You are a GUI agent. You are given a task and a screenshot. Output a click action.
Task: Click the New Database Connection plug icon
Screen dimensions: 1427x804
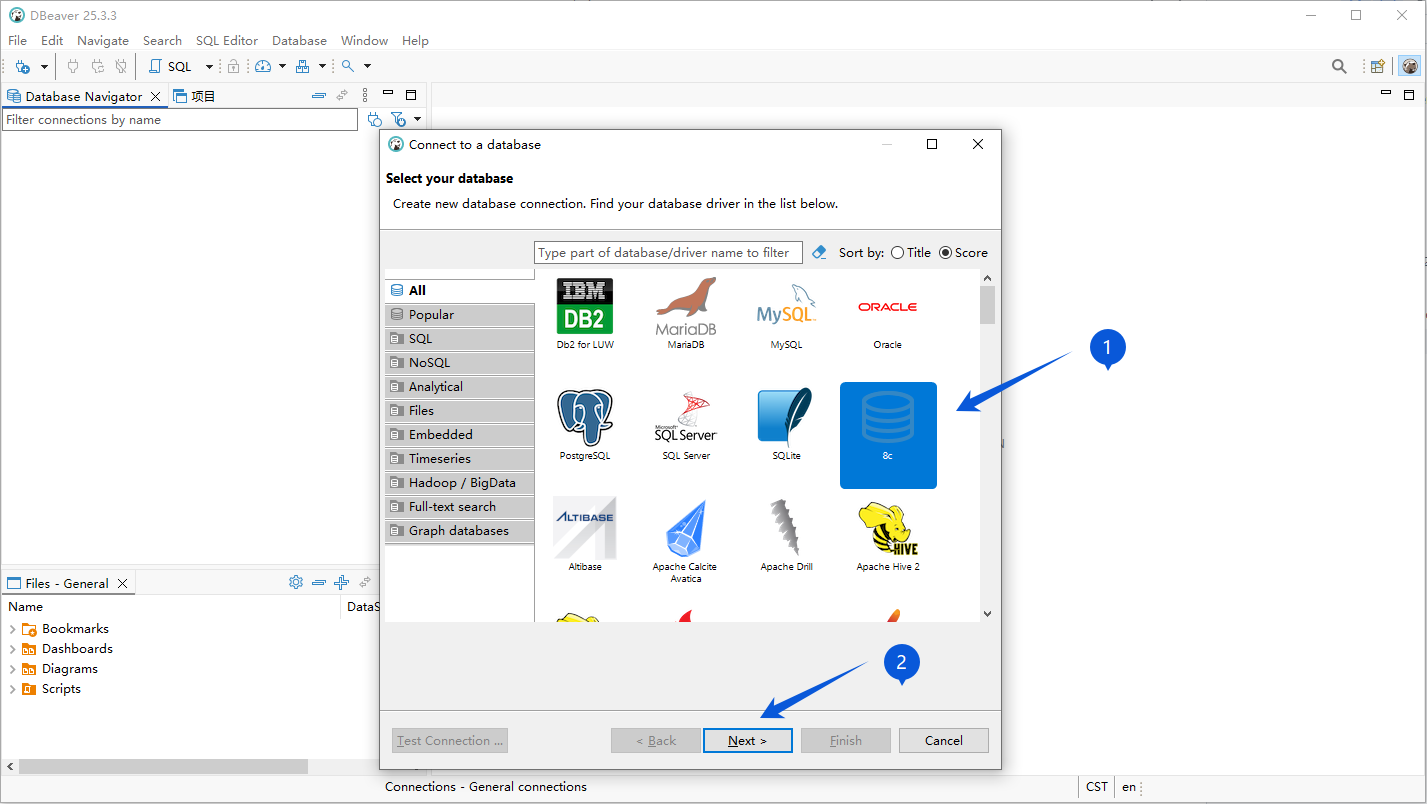click(23, 66)
